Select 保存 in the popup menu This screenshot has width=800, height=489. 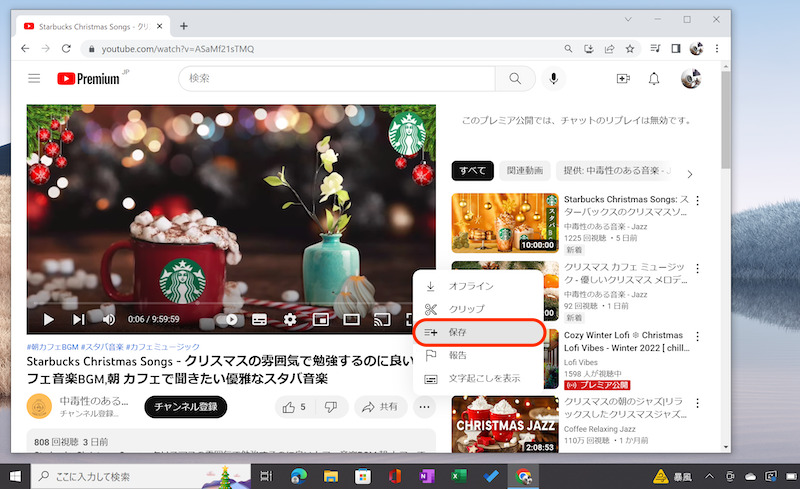[x=477, y=332]
